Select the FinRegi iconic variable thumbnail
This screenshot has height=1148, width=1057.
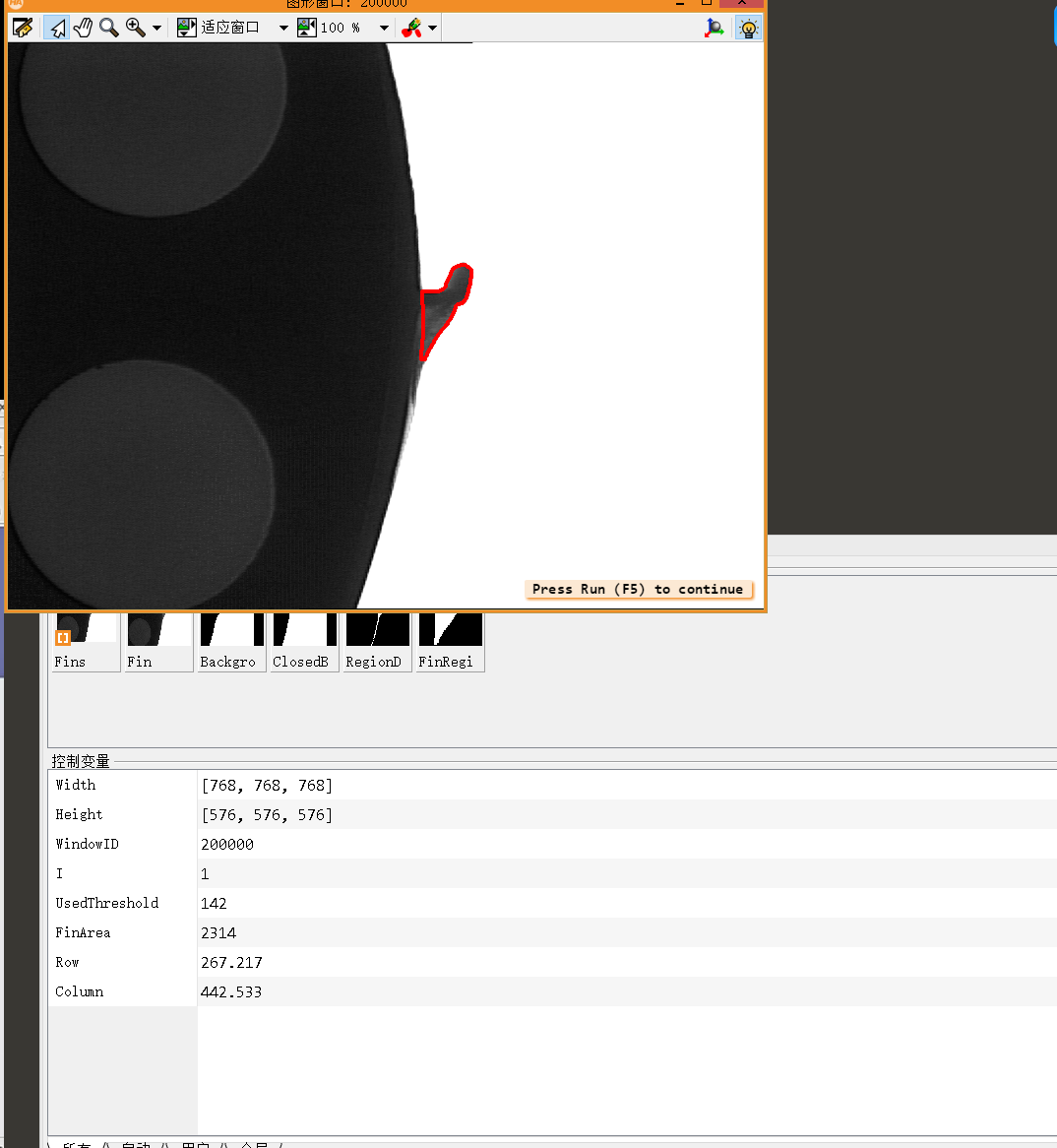point(450,642)
